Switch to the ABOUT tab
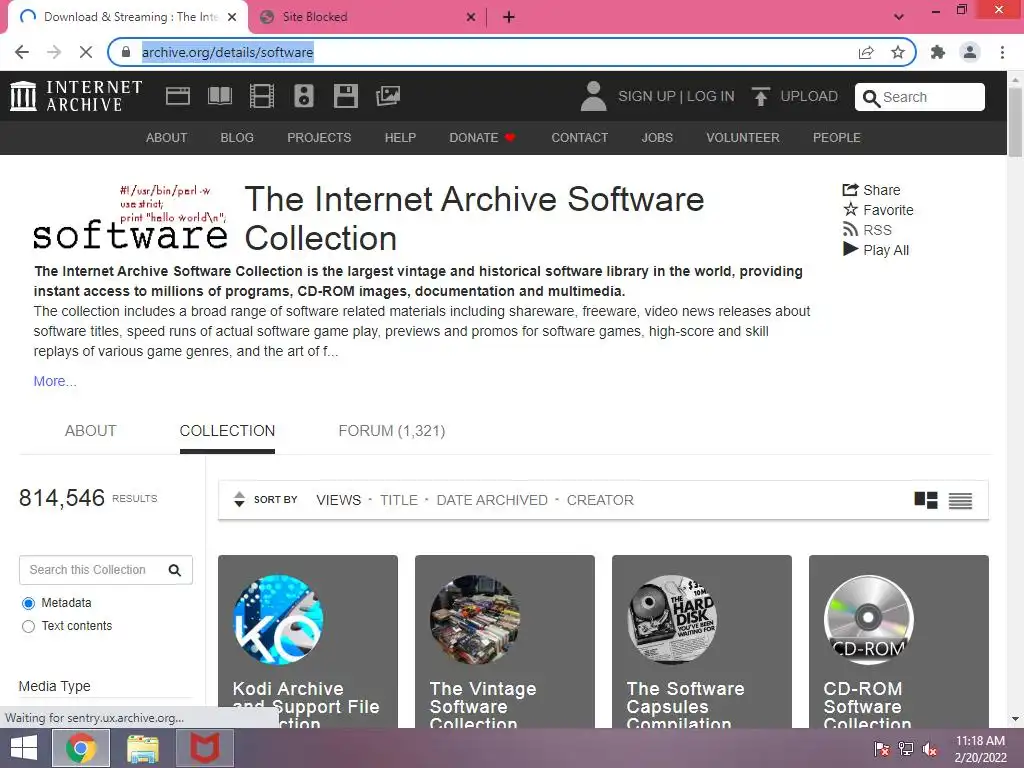 [90, 431]
